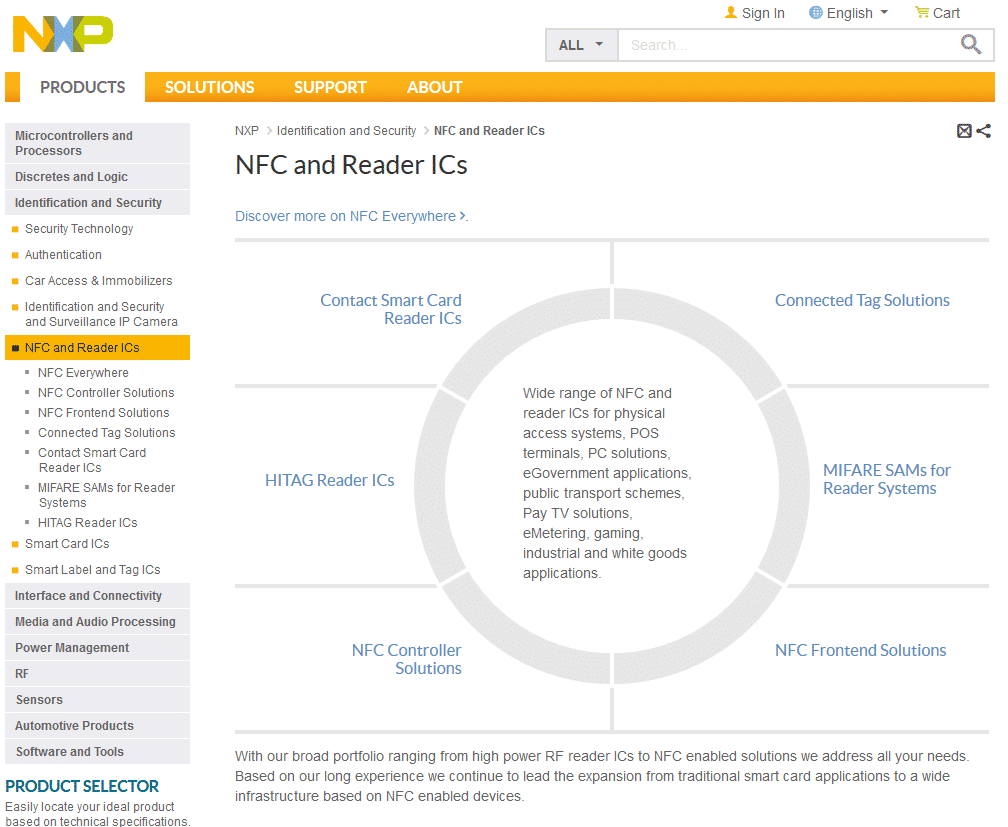Follow Discover more on NFC Everywhere link
The image size is (1008, 827).
click(351, 216)
